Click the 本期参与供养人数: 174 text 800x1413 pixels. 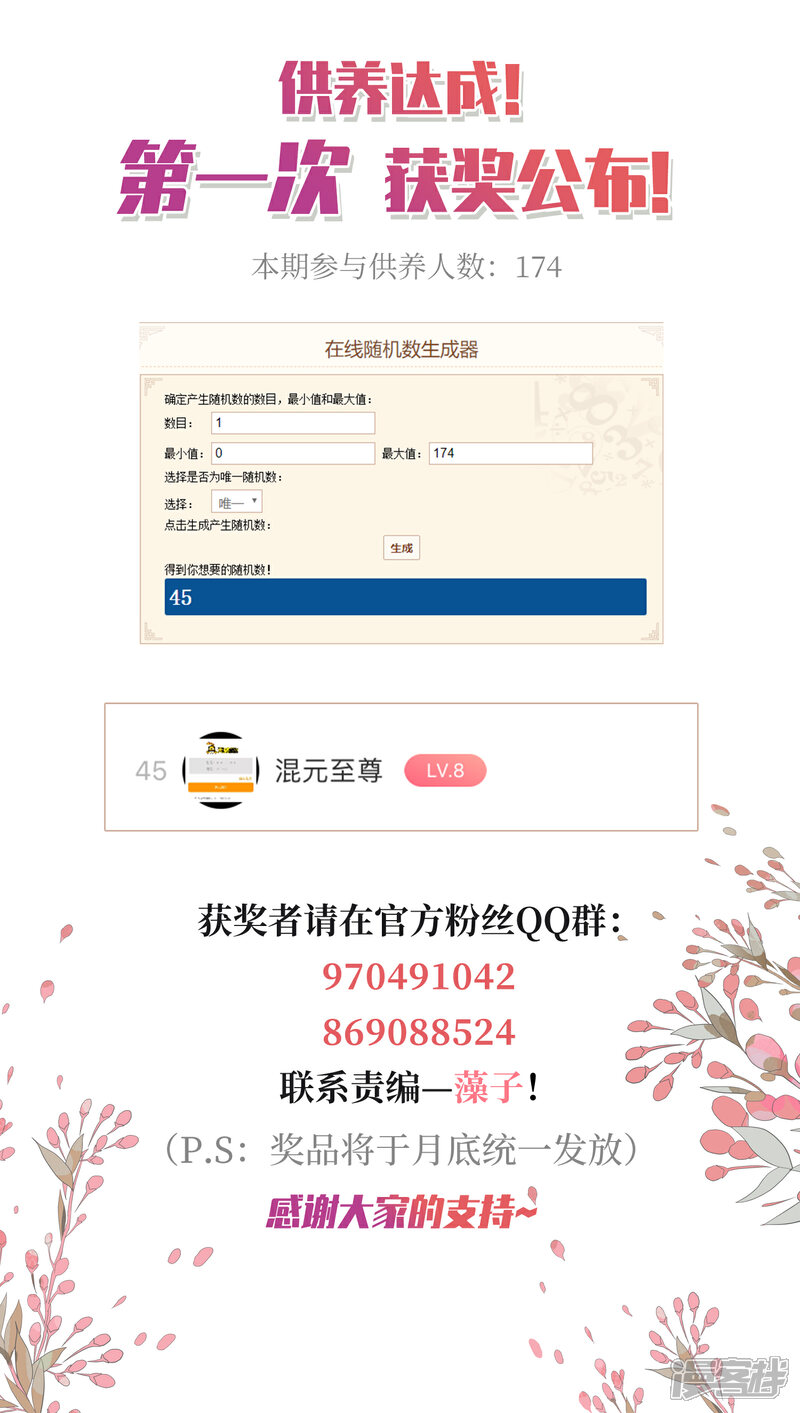[x=406, y=267]
